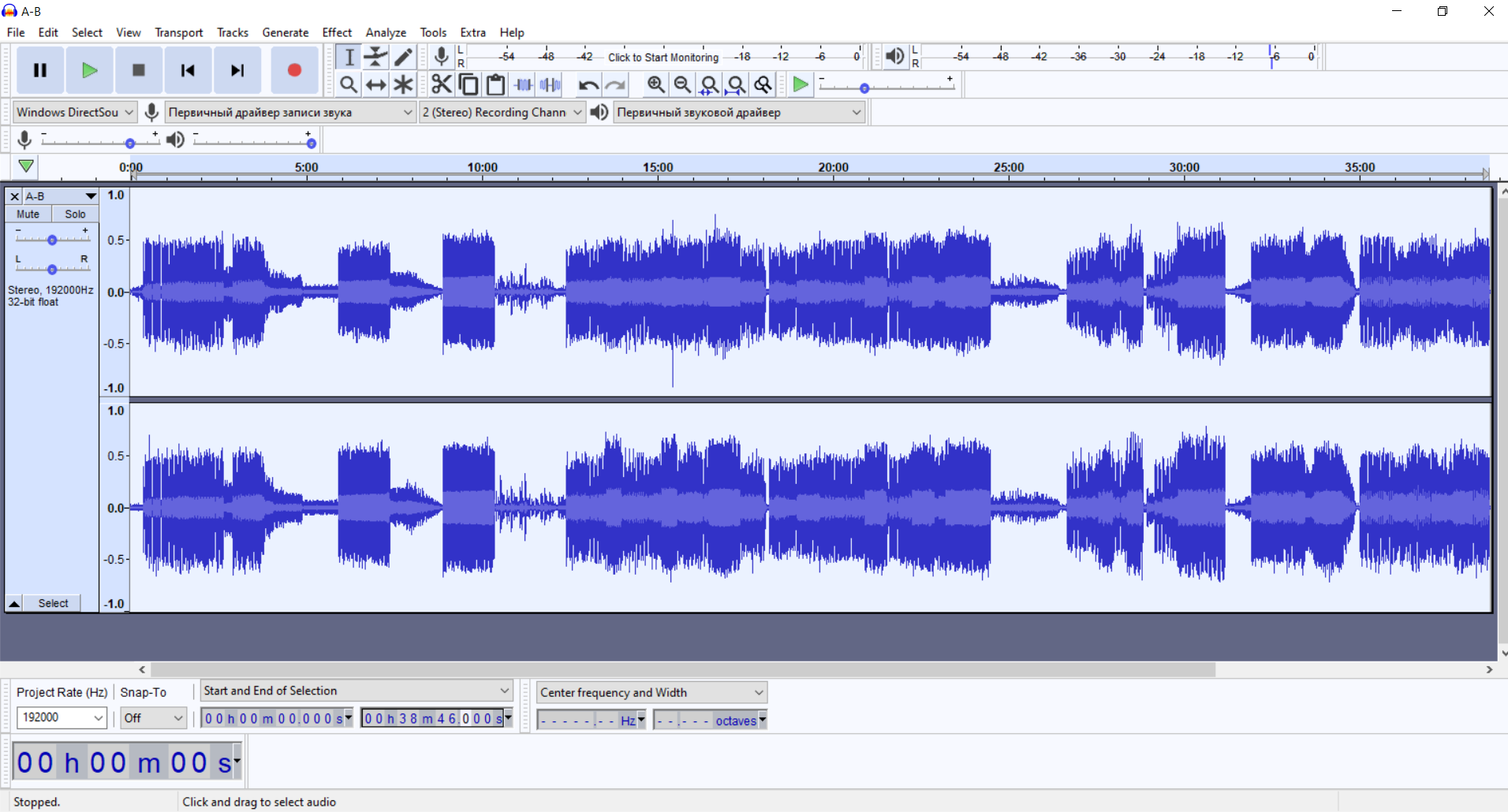
Task: Paste audio from the clipboard
Action: pos(495,84)
